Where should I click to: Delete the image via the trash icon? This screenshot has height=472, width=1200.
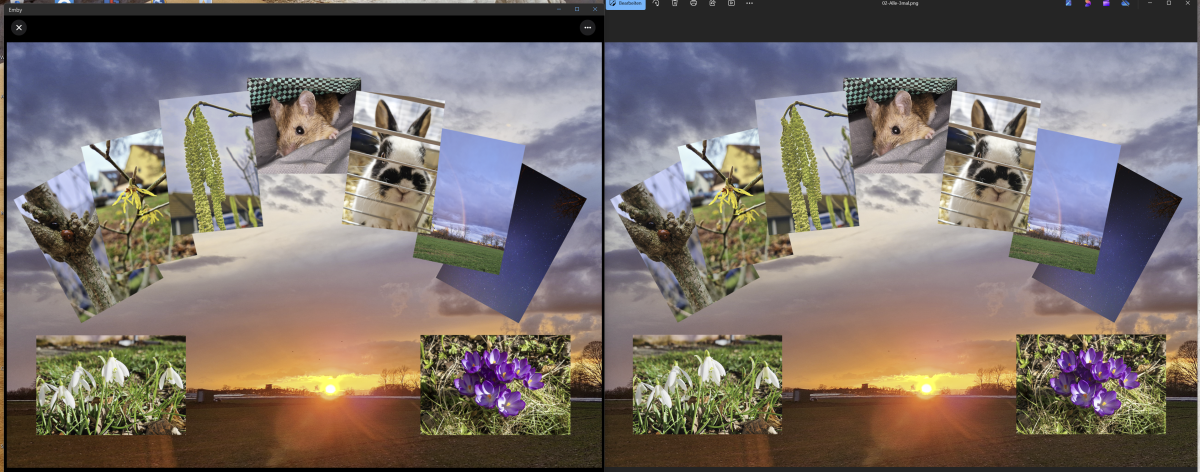click(x=675, y=4)
